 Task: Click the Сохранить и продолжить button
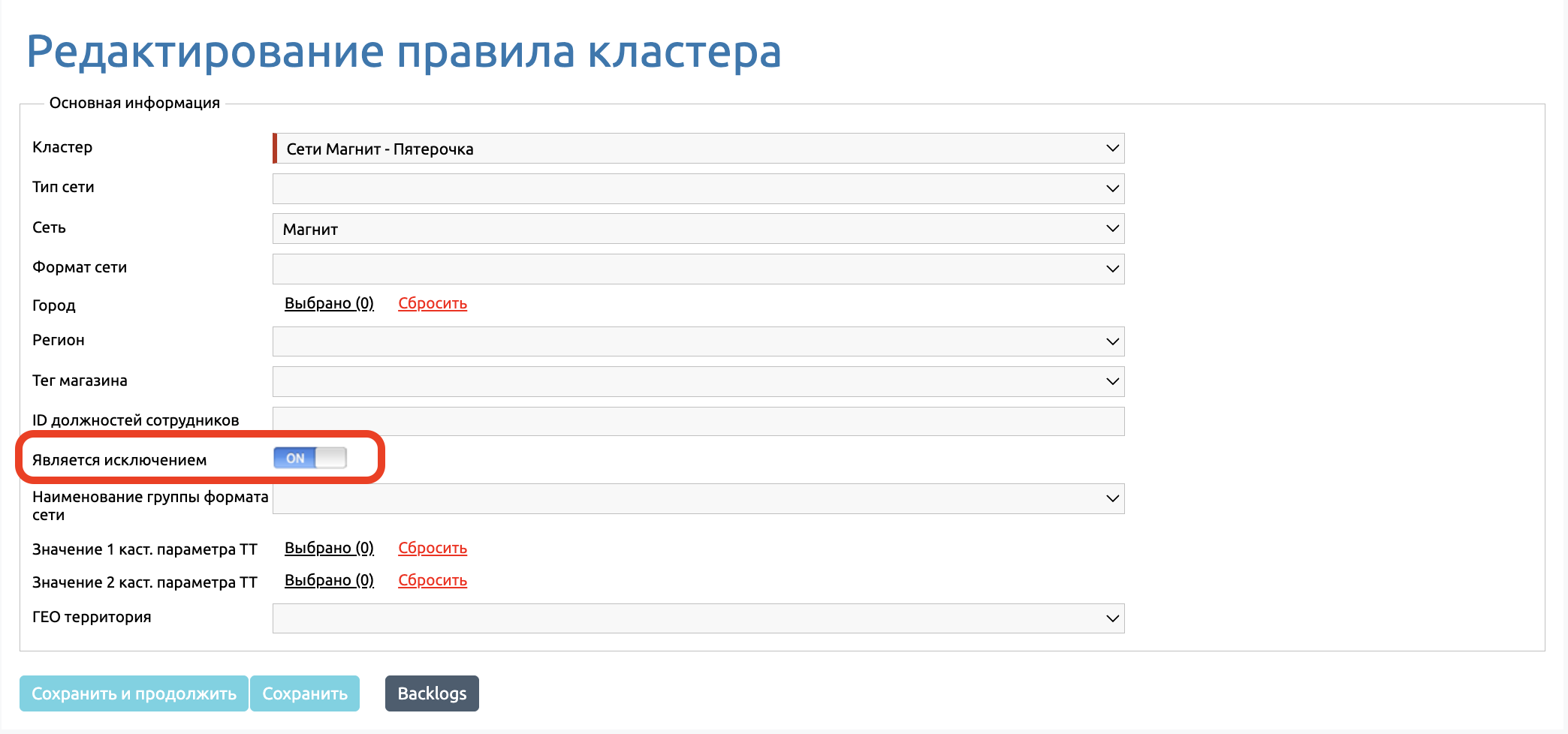click(x=134, y=693)
